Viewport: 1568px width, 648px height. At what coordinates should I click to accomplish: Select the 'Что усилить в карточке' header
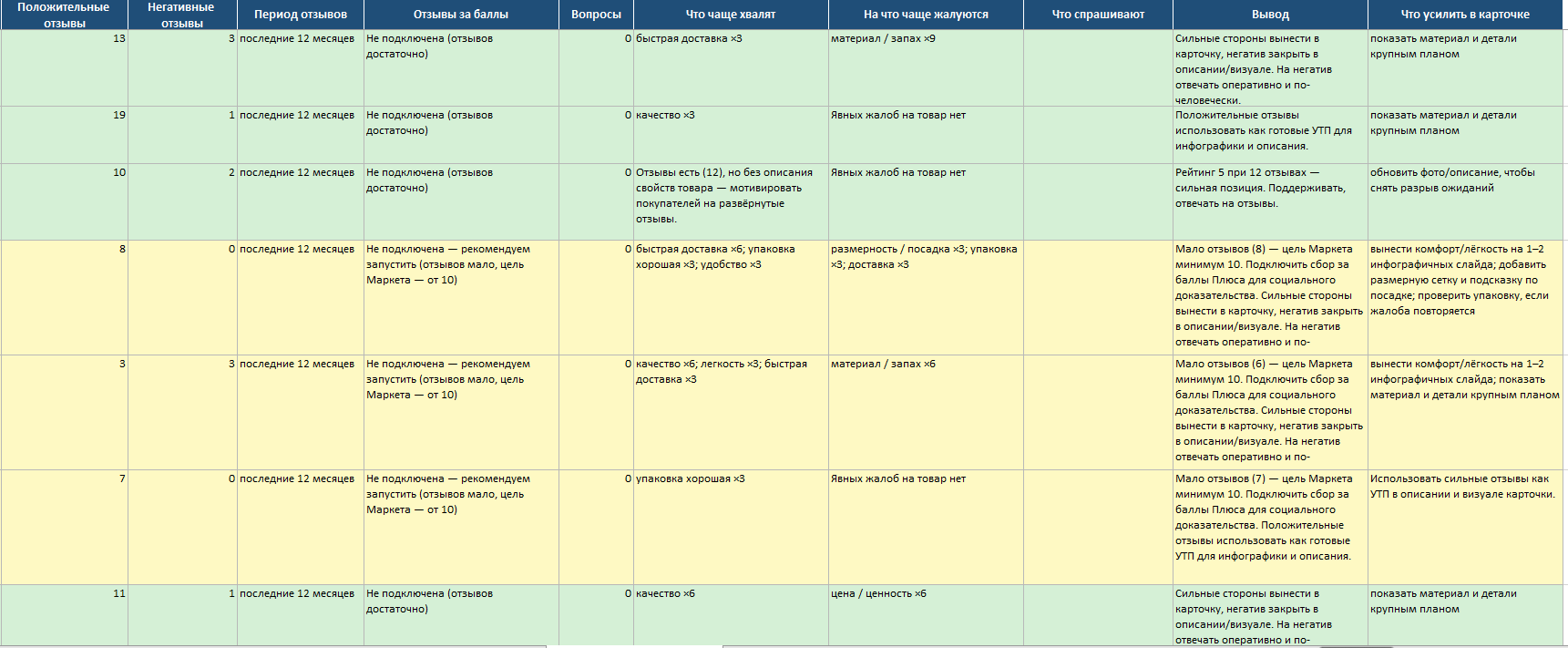tap(1465, 15)
